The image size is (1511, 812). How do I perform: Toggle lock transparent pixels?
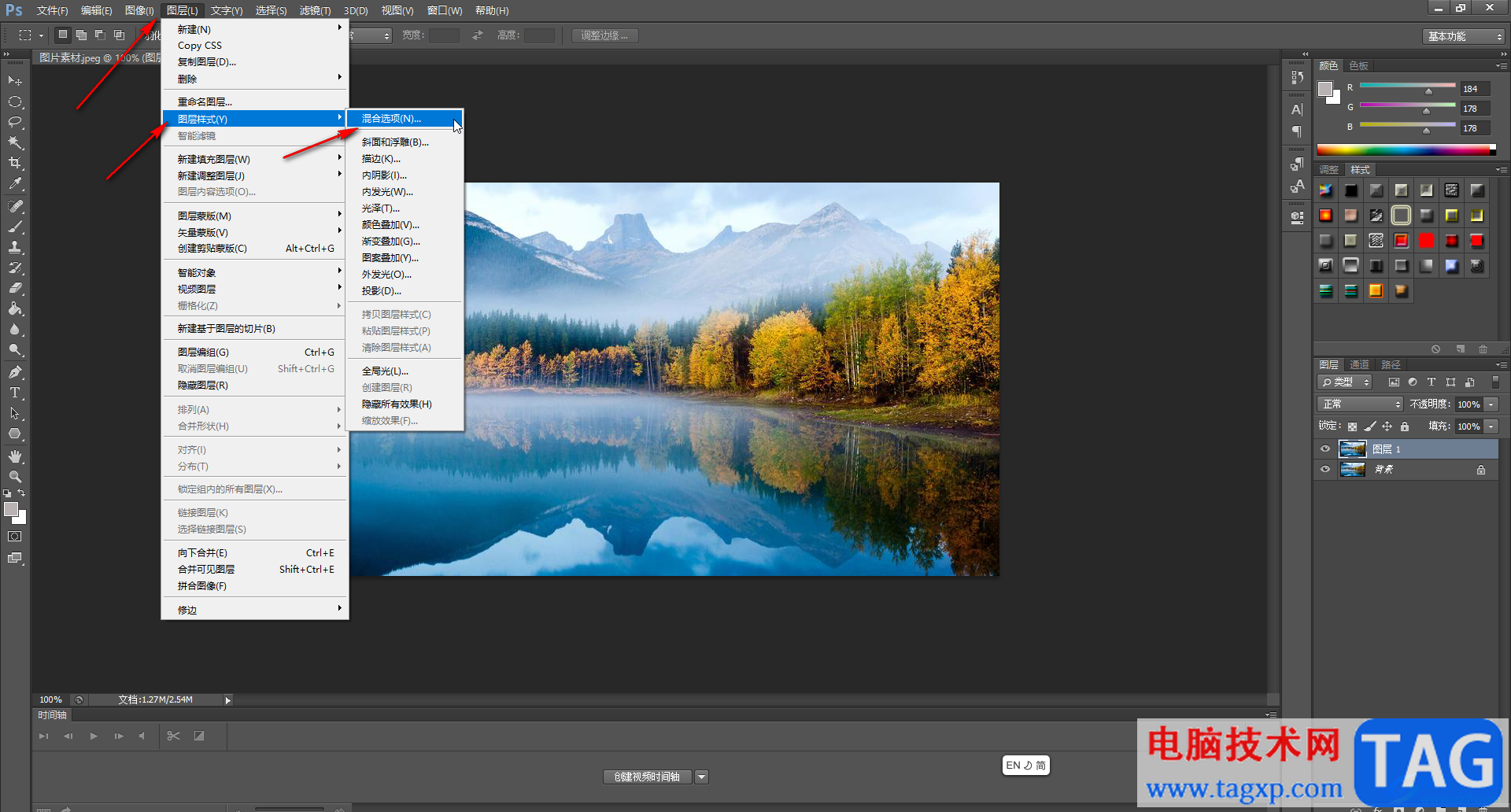click(1352, 426)
